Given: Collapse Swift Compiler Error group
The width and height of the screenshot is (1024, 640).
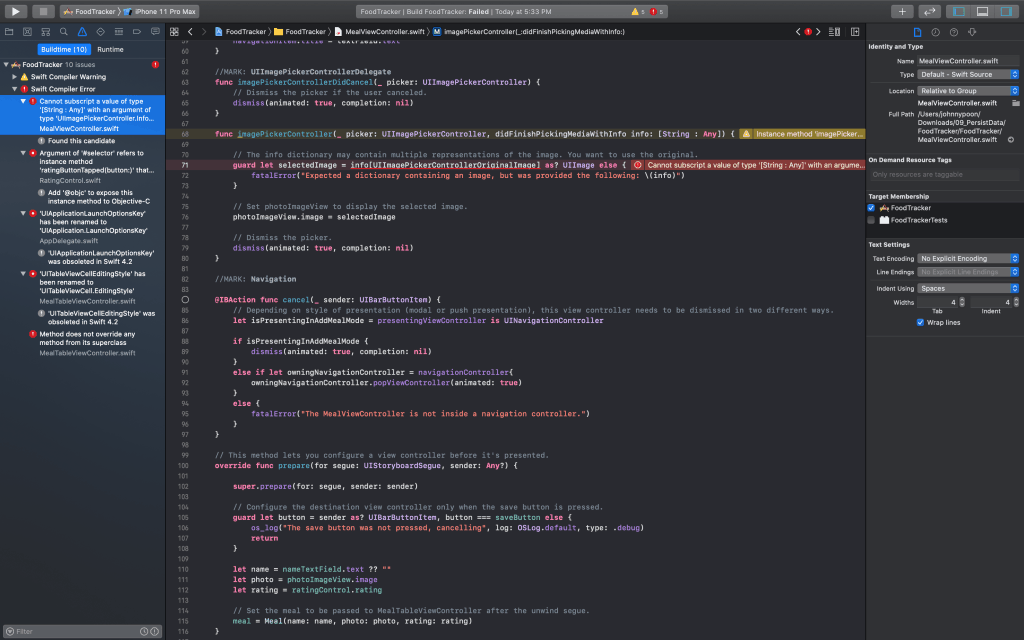Looking at the screenshot, I should [14, 89].
